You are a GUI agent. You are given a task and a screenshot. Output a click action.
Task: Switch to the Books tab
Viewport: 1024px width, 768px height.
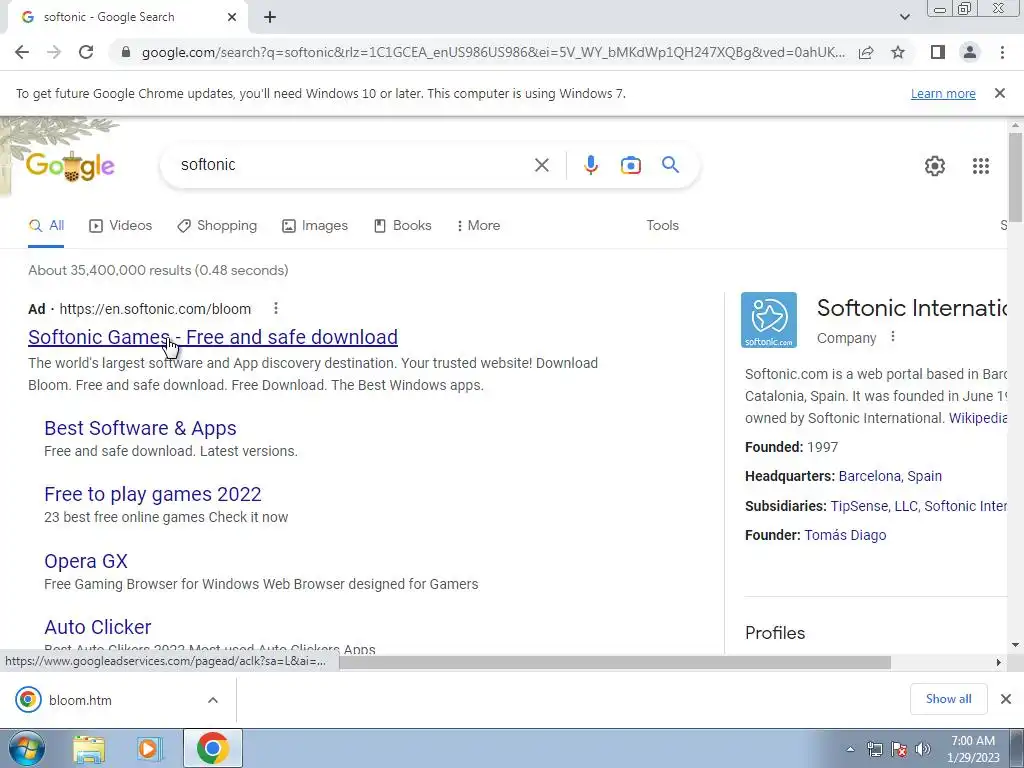(x=402, y=226)
